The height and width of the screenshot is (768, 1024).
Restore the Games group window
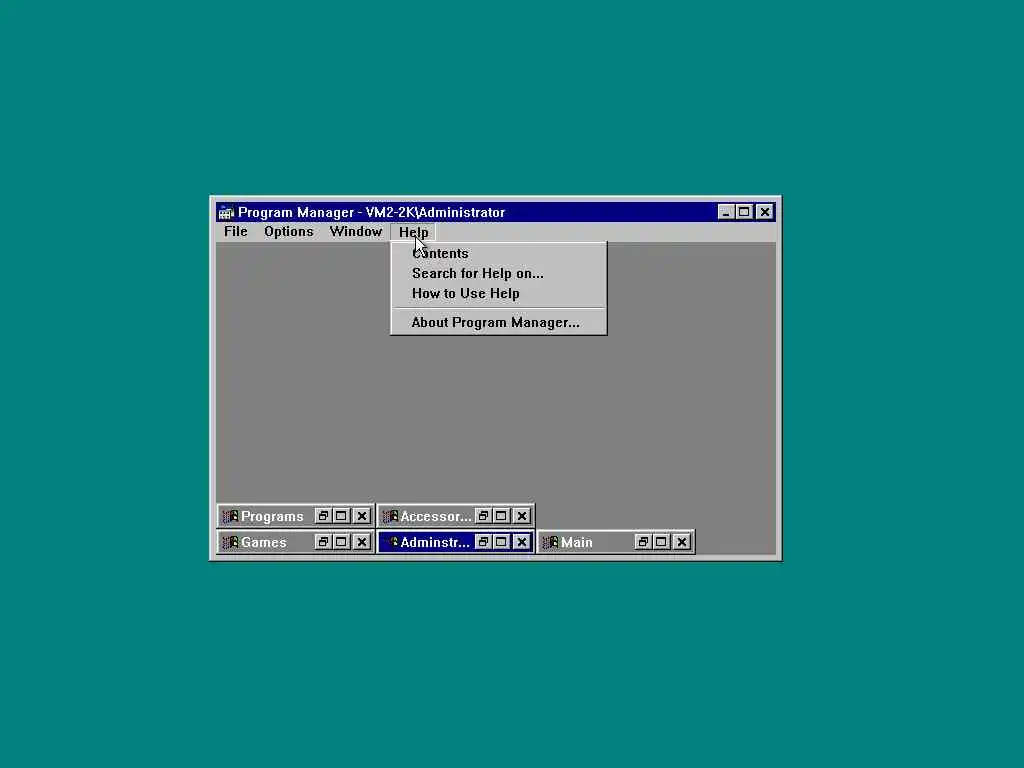coord(323,542)
